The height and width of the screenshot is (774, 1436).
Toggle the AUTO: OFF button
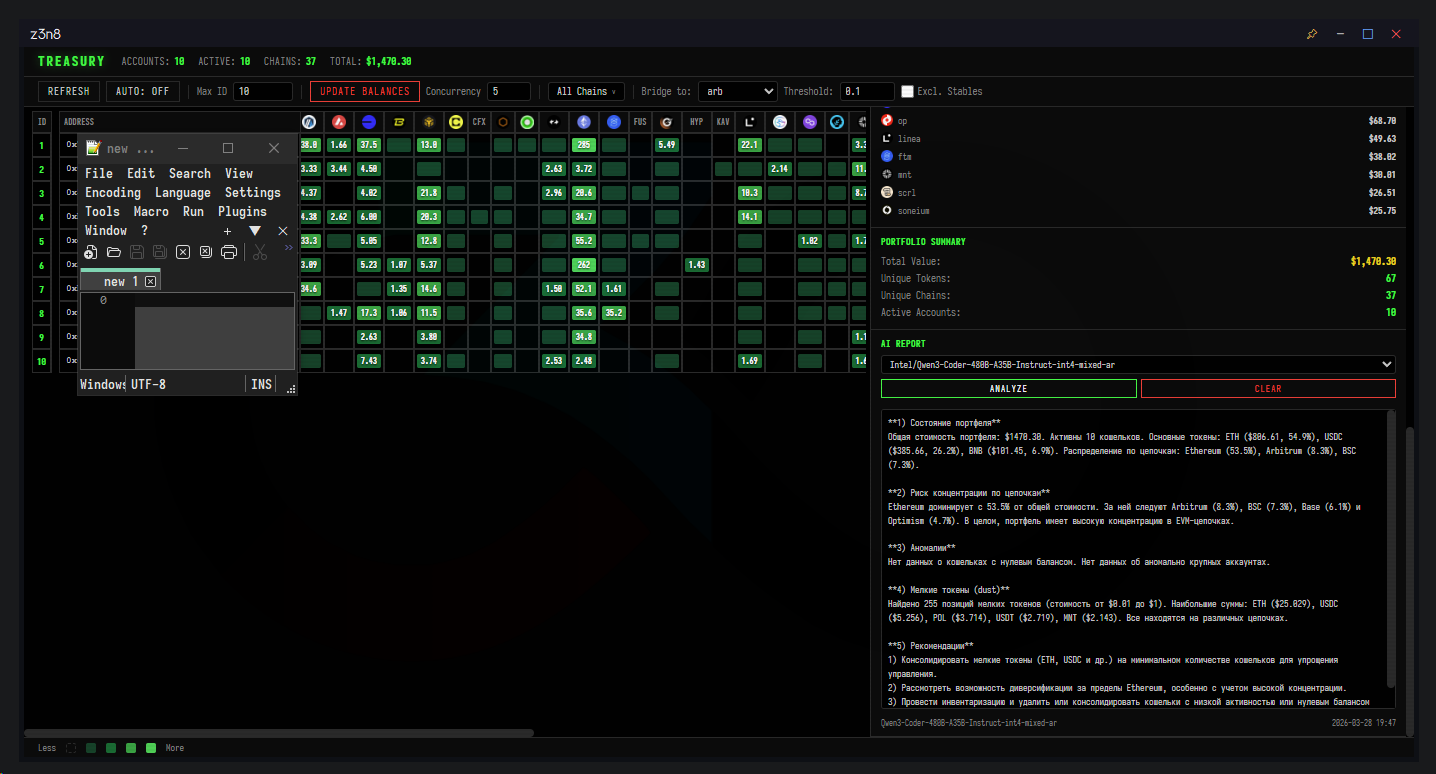click(x=143, y=91)
